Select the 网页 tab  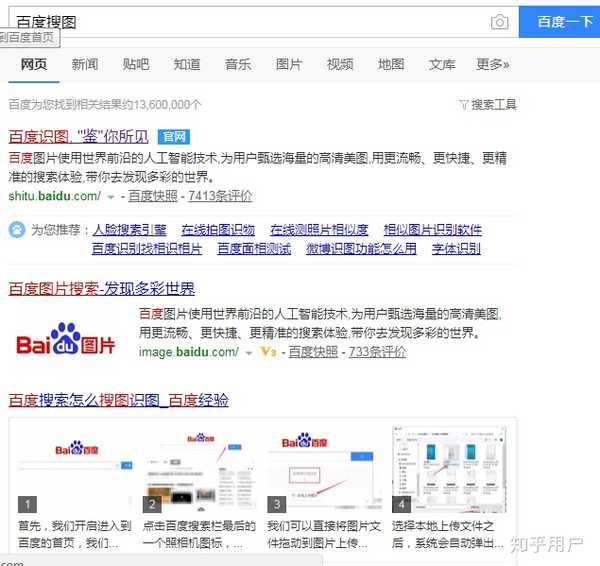click(x=34, y=64)
